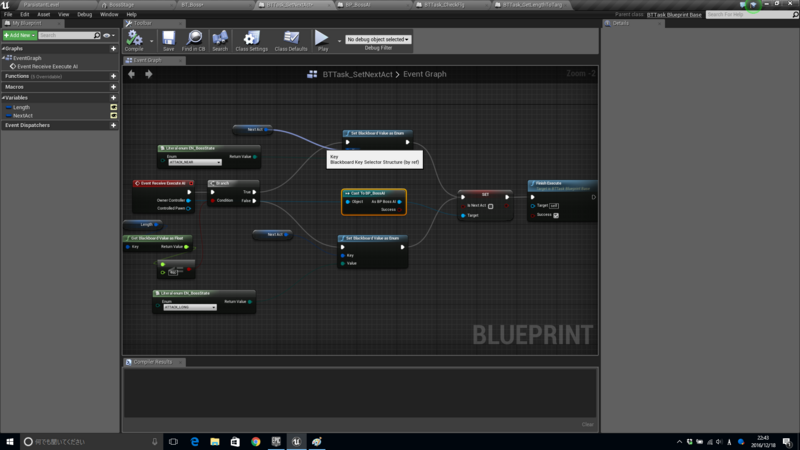800x450 pixels.
Task: Compile the blueprint
Action: (134, 40)
